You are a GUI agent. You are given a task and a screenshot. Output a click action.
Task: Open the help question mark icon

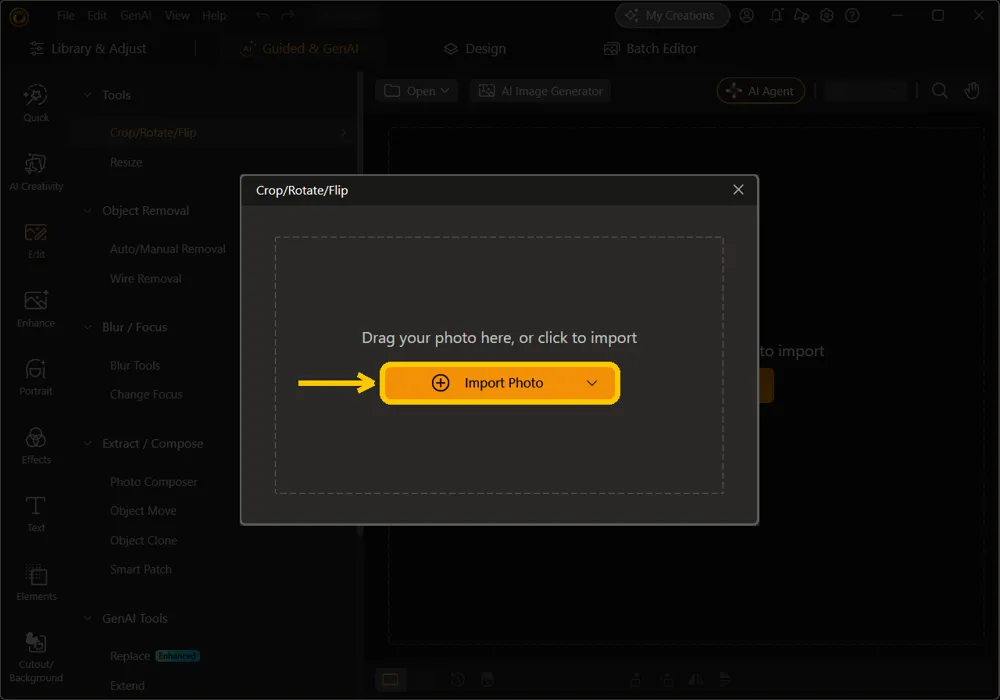pyautogui.click(x=852, y=15)
